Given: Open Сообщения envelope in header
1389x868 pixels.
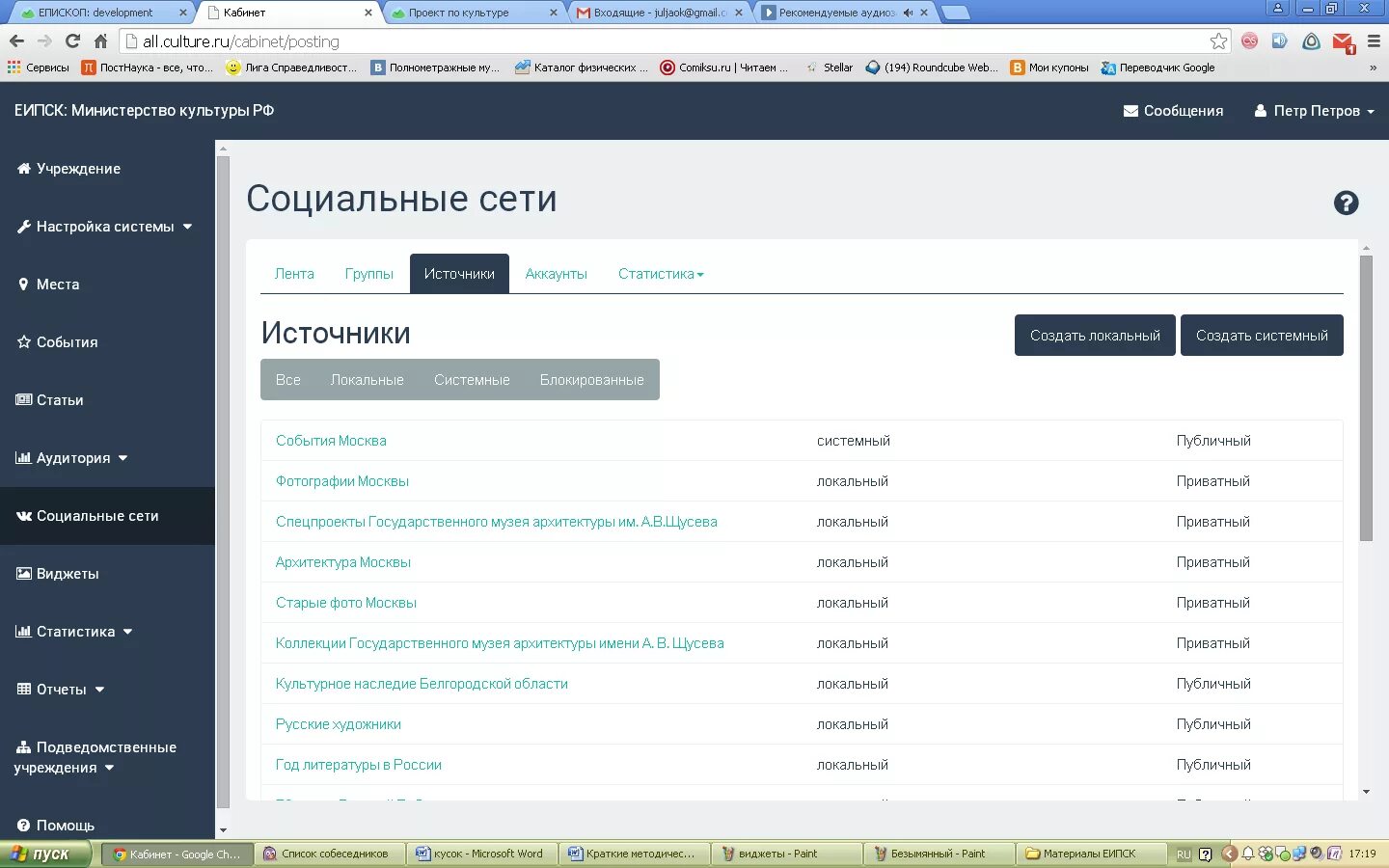Looking at the screenshot, I should point(1173,111).
